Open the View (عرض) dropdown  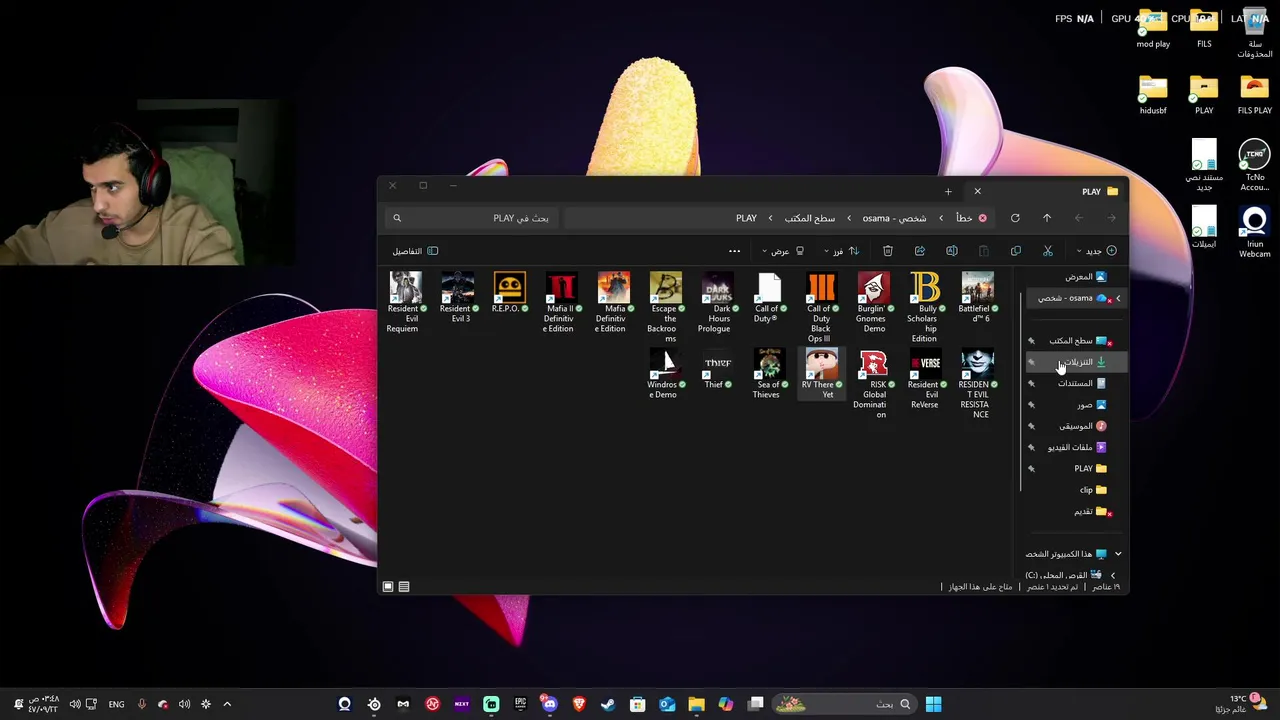783,251
